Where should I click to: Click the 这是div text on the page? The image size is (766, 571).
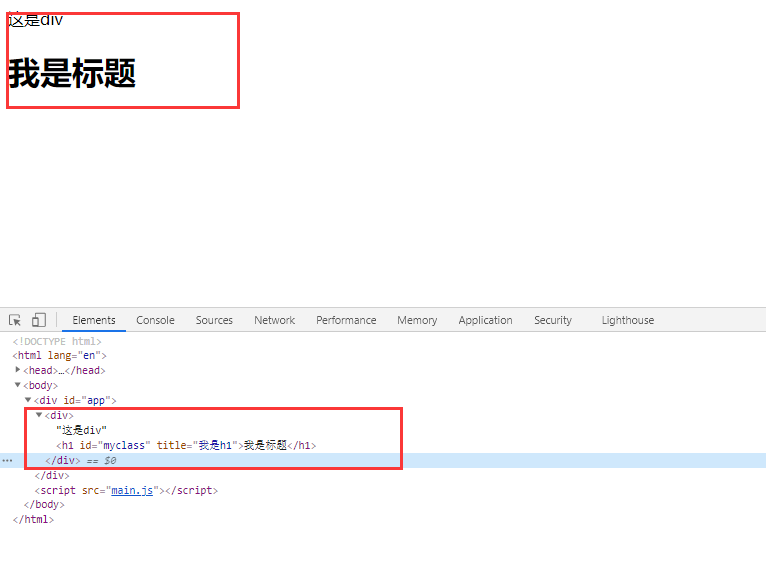tap(36, 21)
